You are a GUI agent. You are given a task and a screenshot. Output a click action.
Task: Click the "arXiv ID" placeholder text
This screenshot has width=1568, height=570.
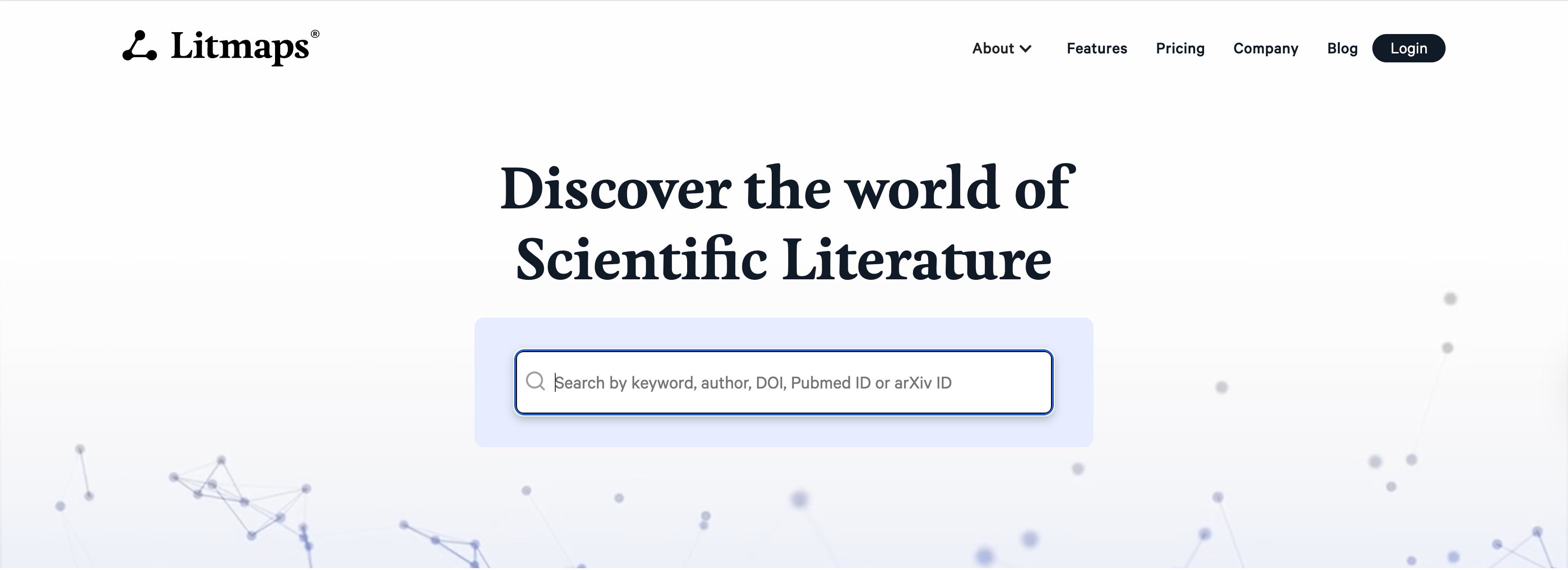click(922, 383)
